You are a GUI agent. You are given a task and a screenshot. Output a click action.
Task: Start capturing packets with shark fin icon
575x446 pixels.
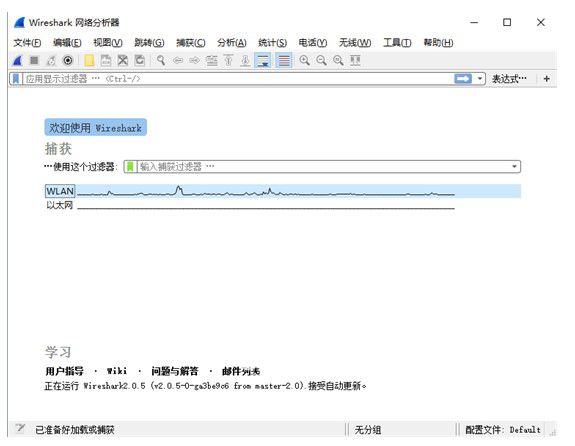pos(18,61)
